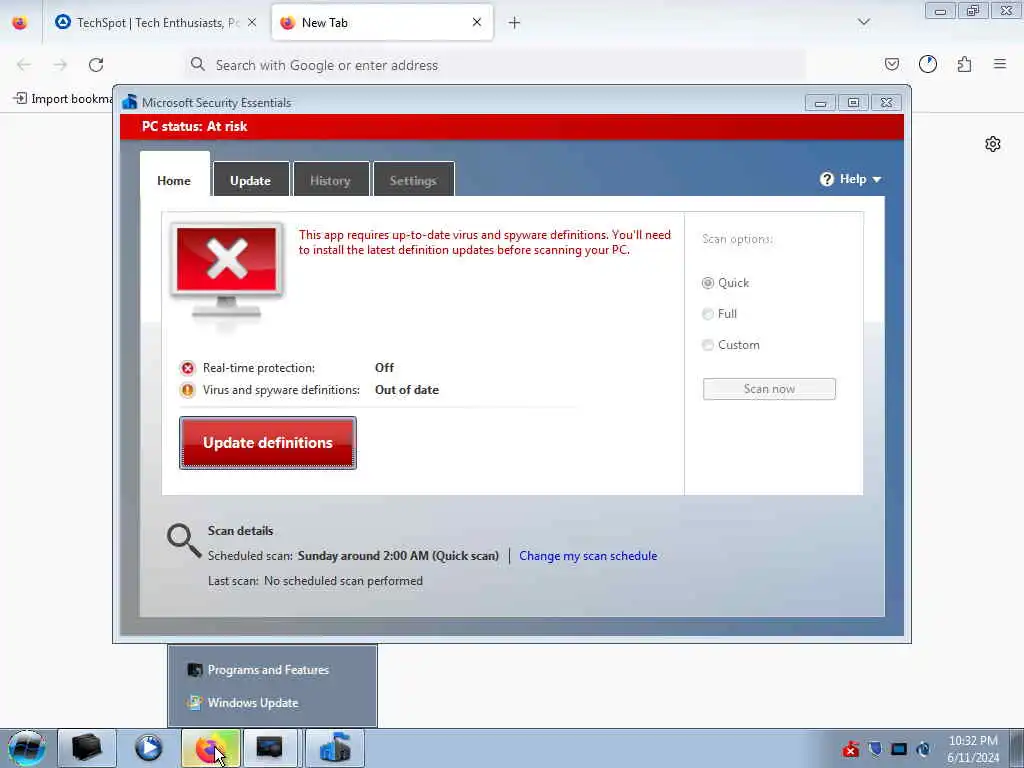The image size is (1024, 768).
Task: Select the Quick scan radio option
Action: (708, 283)
